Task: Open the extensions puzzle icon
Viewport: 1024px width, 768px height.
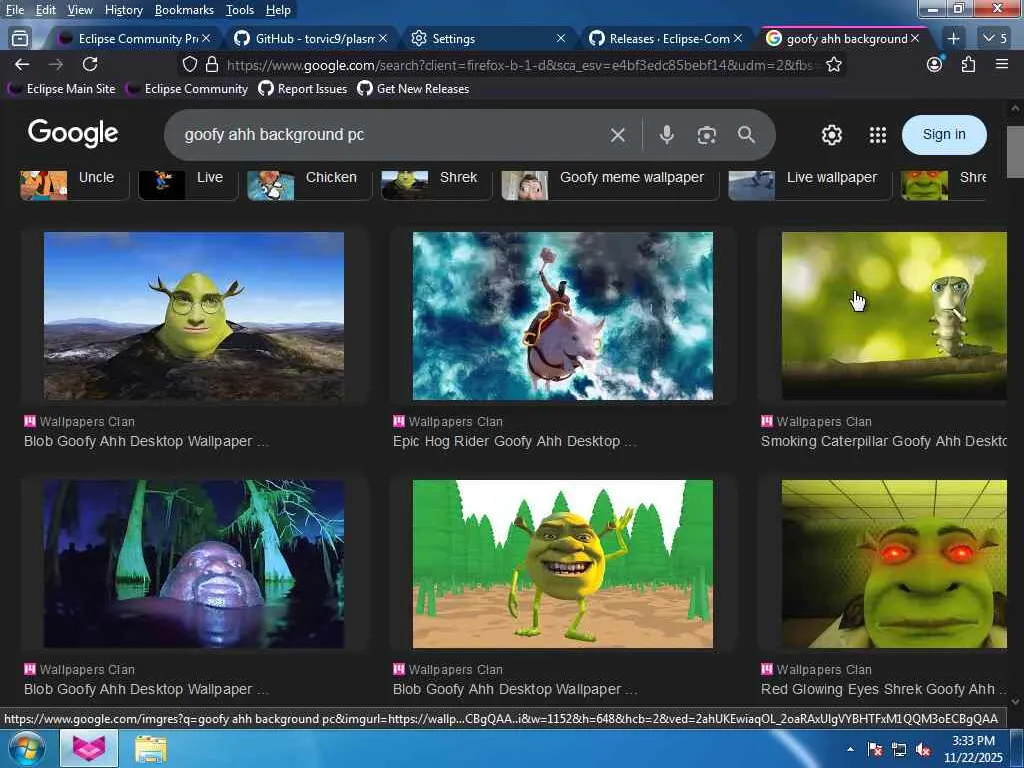Action: point(968,64)
